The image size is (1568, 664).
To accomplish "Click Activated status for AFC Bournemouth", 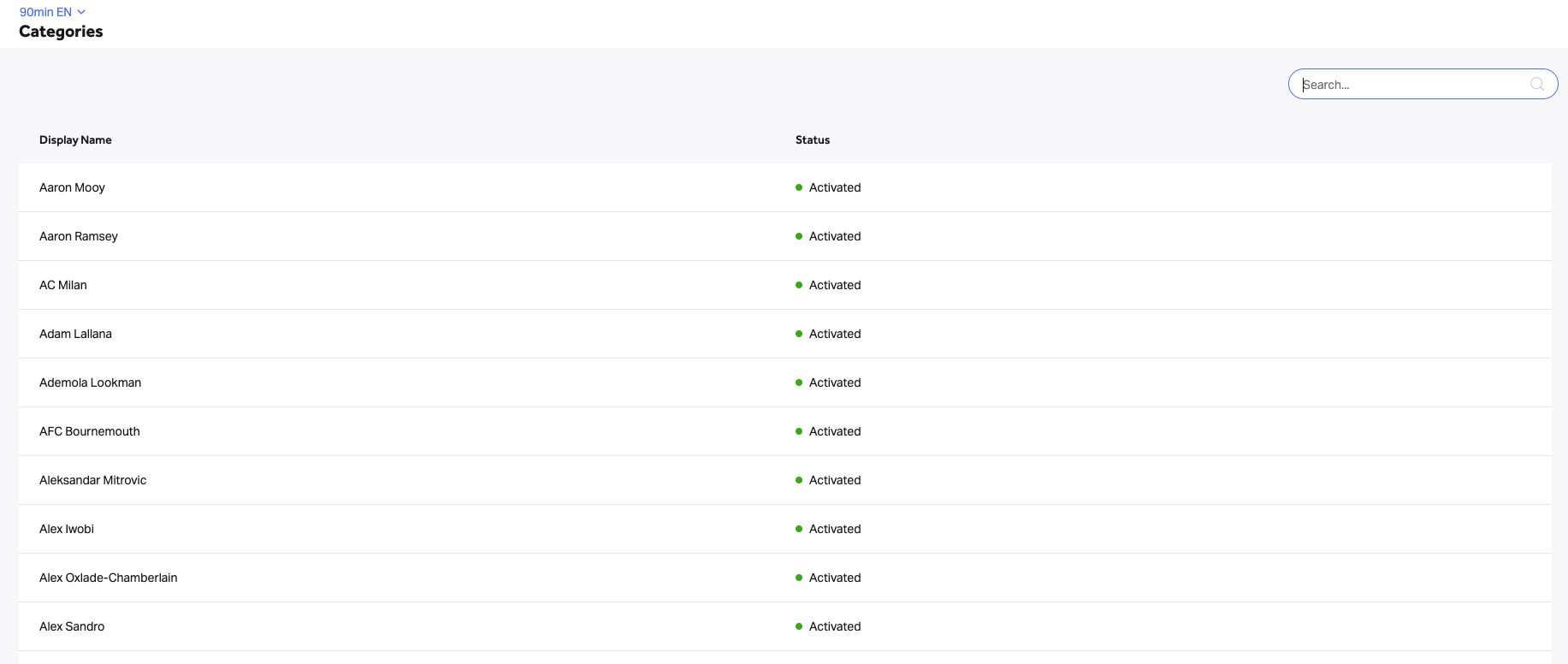I will (x=828, y=431).
